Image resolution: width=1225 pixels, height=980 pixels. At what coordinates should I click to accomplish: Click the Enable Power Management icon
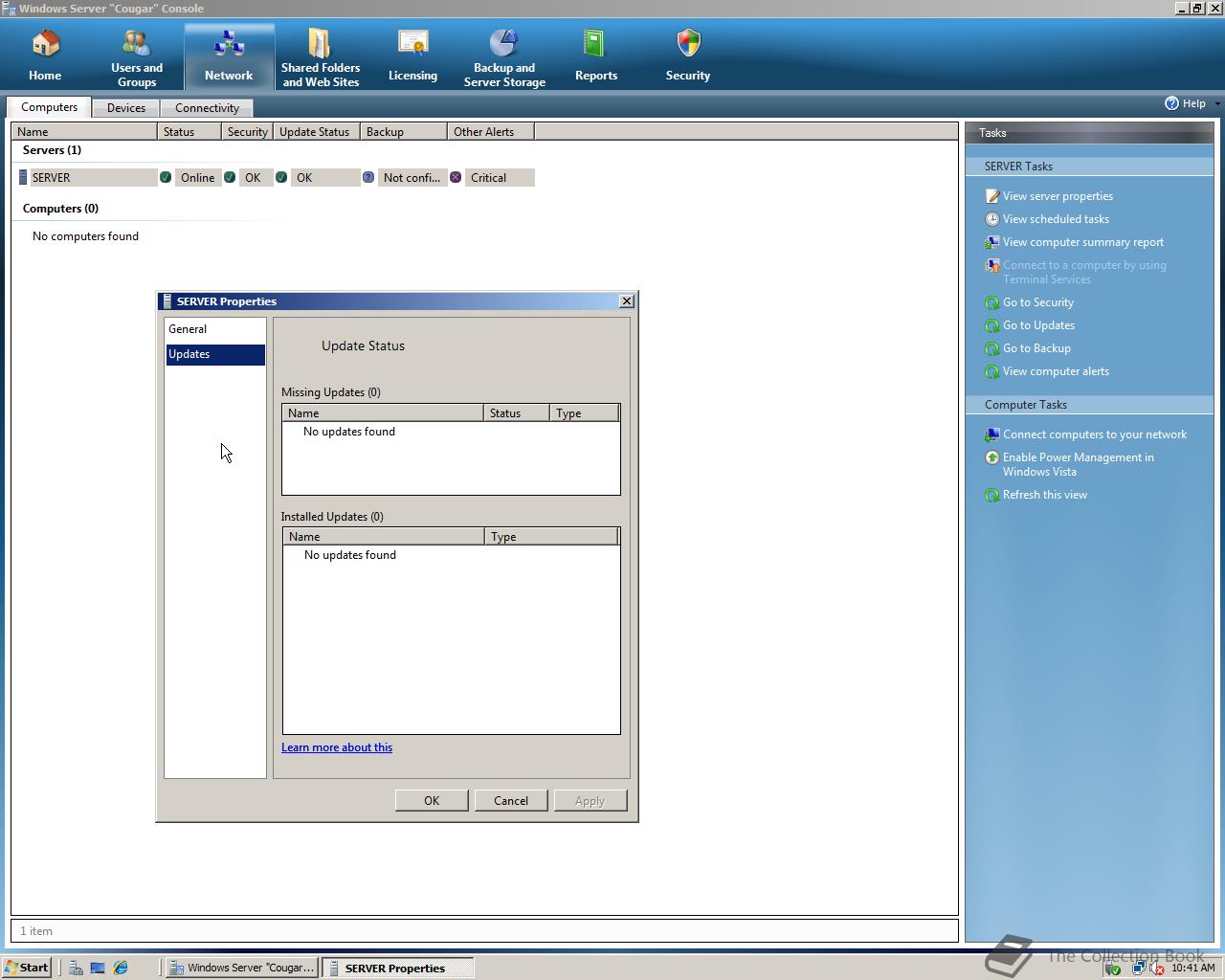(x=992, y=457)
